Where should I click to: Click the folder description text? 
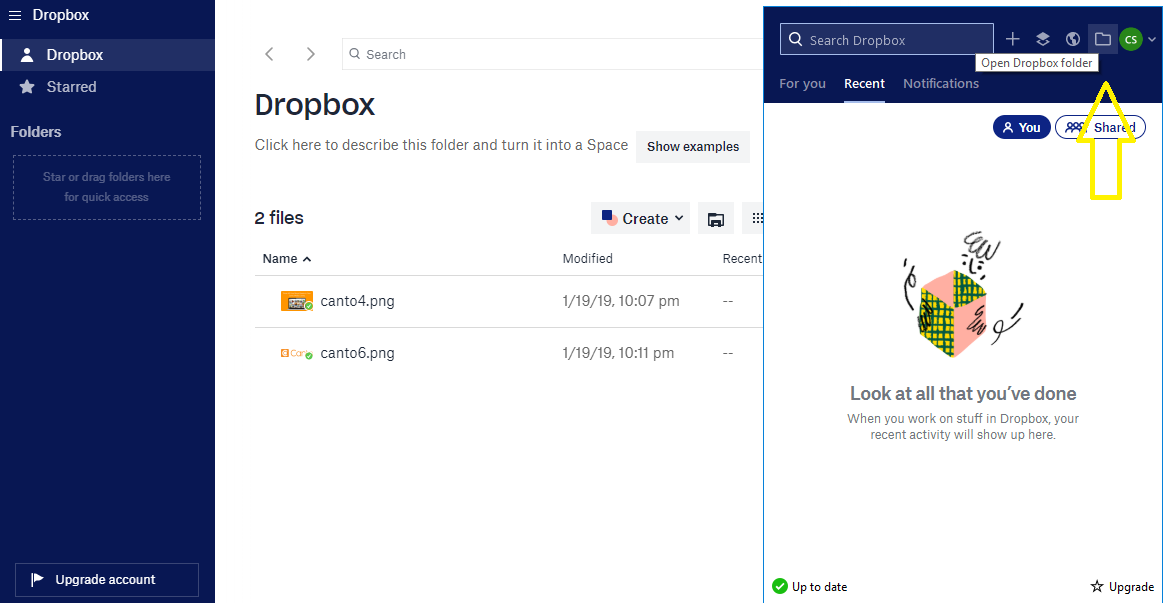click(441, 145)
